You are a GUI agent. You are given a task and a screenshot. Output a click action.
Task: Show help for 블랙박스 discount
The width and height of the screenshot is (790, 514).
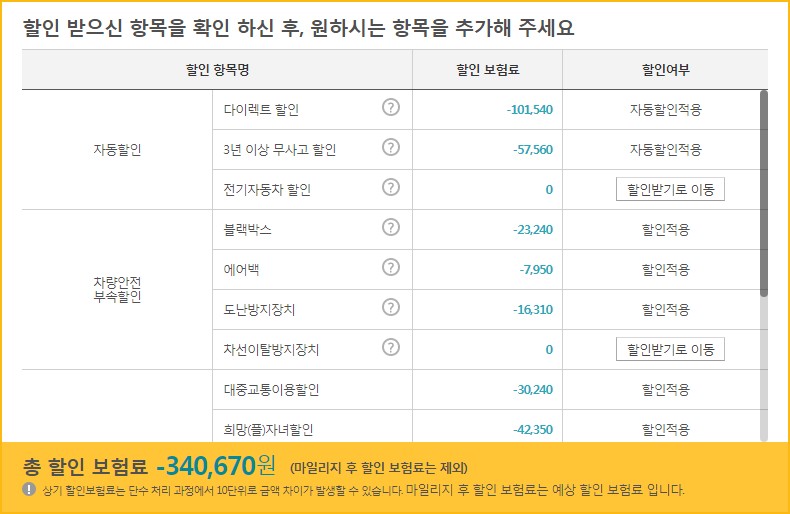(390, 227)
